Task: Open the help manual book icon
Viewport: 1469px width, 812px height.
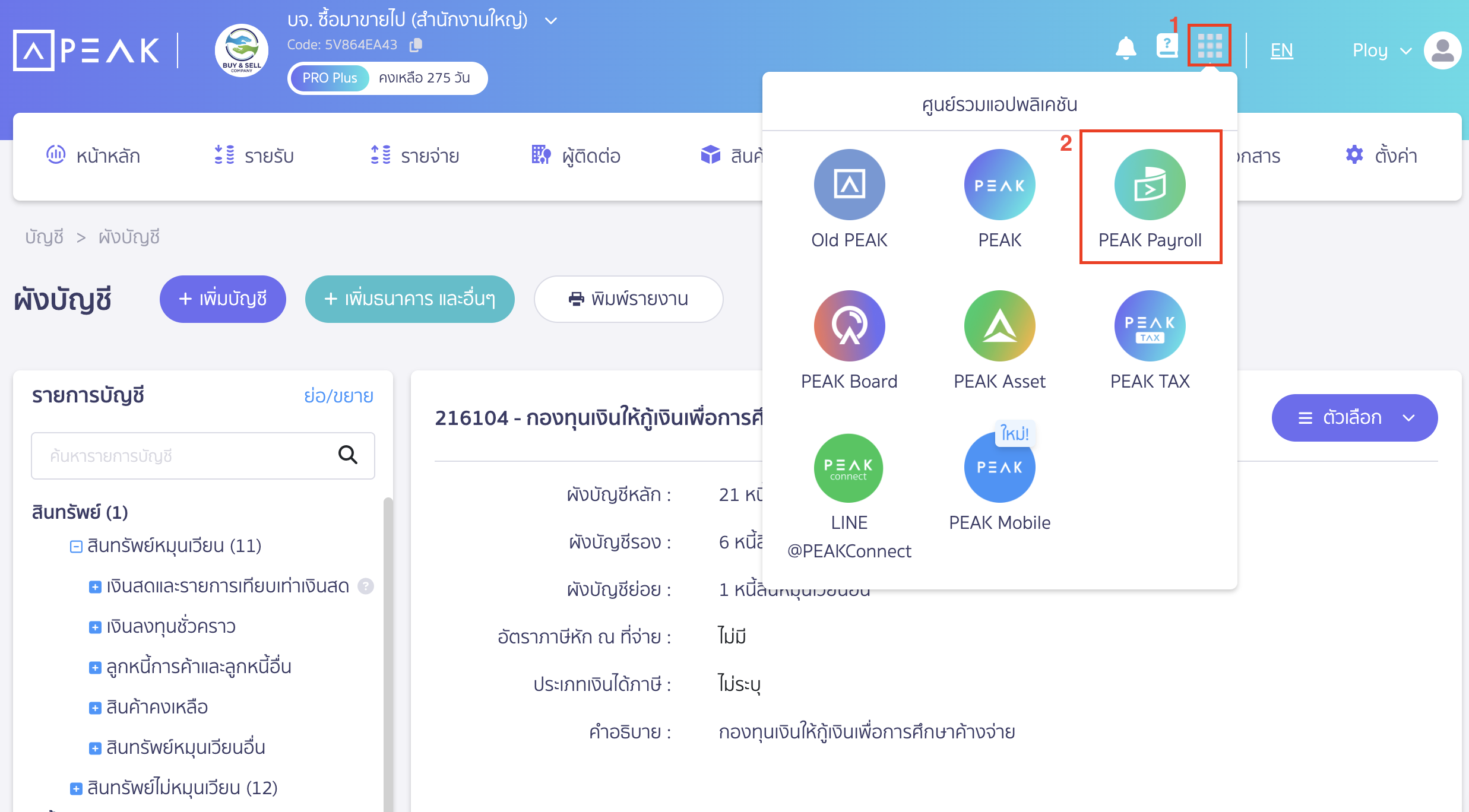Action: tap(1167, 46)
